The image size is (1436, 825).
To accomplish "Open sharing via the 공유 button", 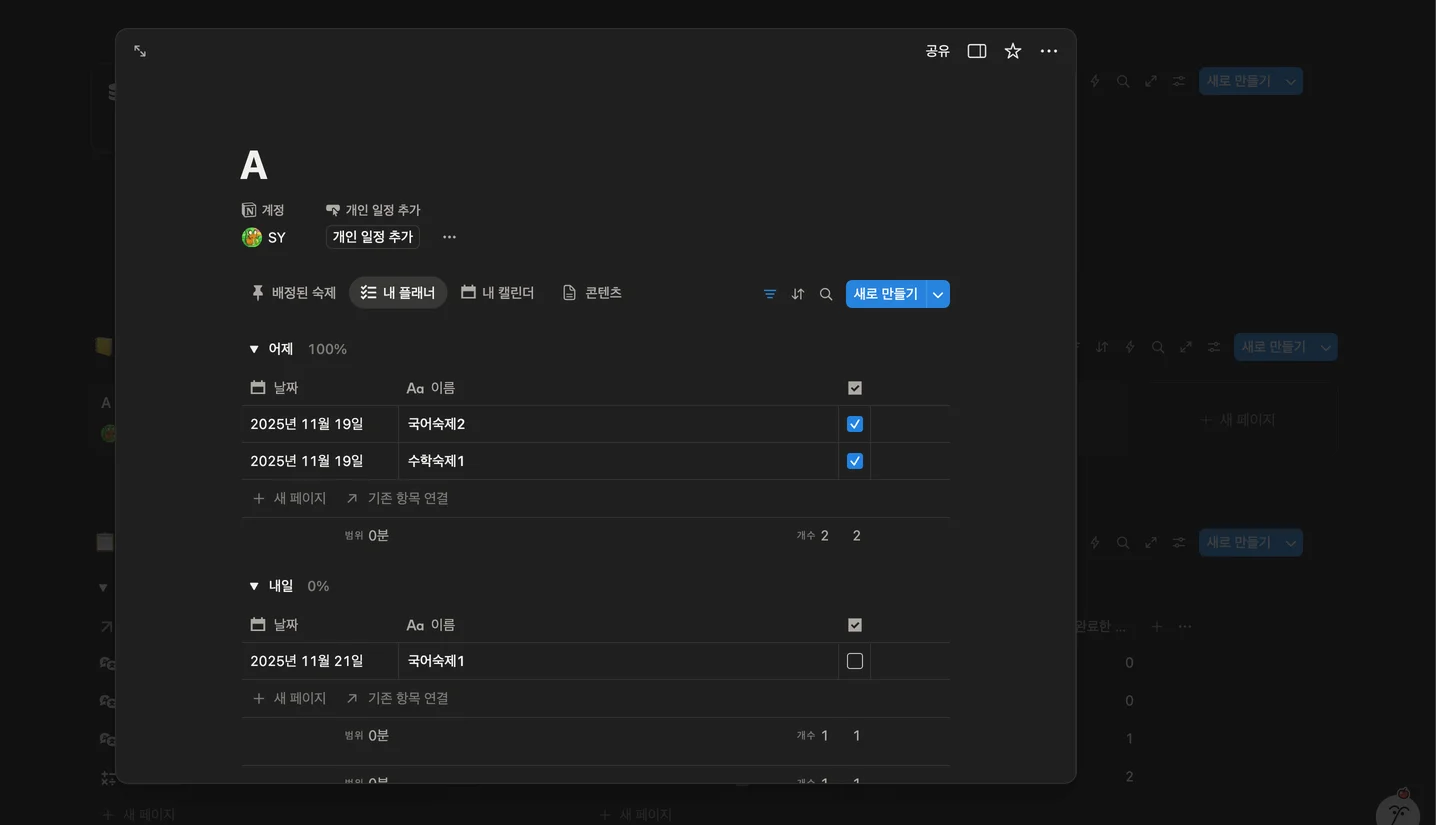I will (937, 50).
